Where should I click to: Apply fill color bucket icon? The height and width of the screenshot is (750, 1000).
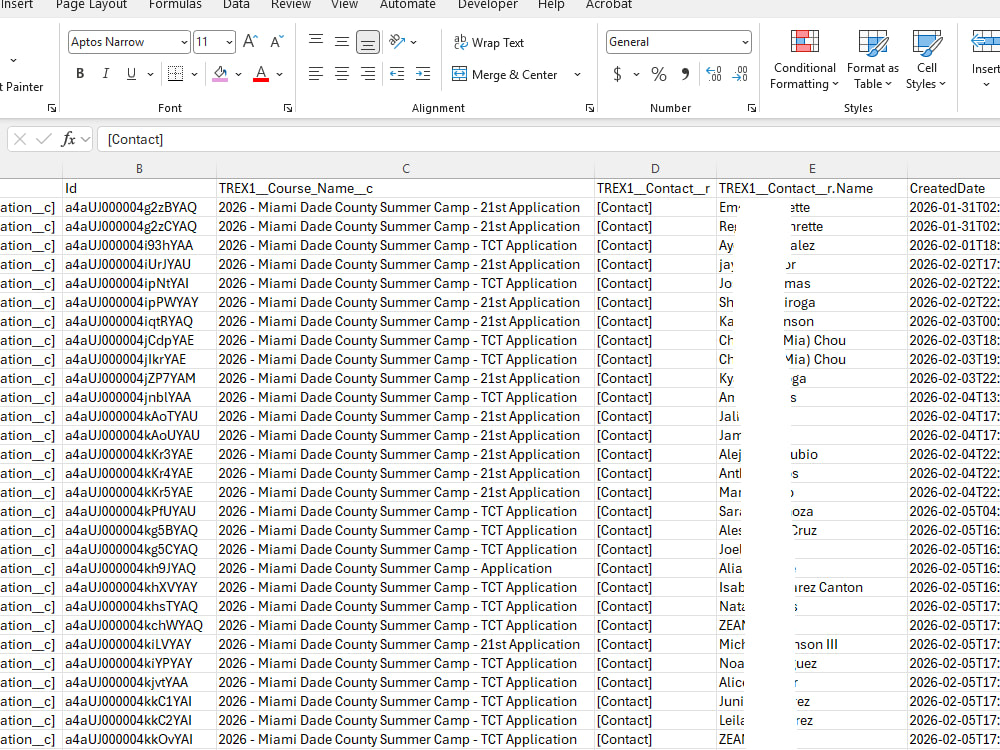[221, 74]
